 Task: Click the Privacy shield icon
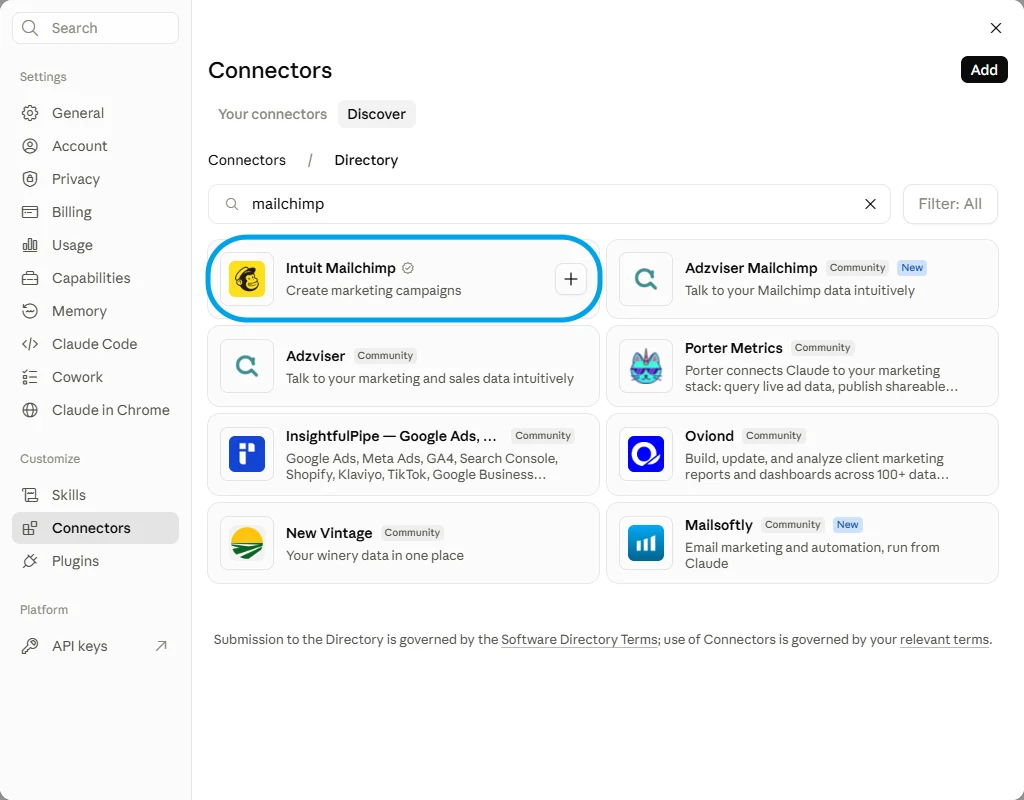pos(30,179)
